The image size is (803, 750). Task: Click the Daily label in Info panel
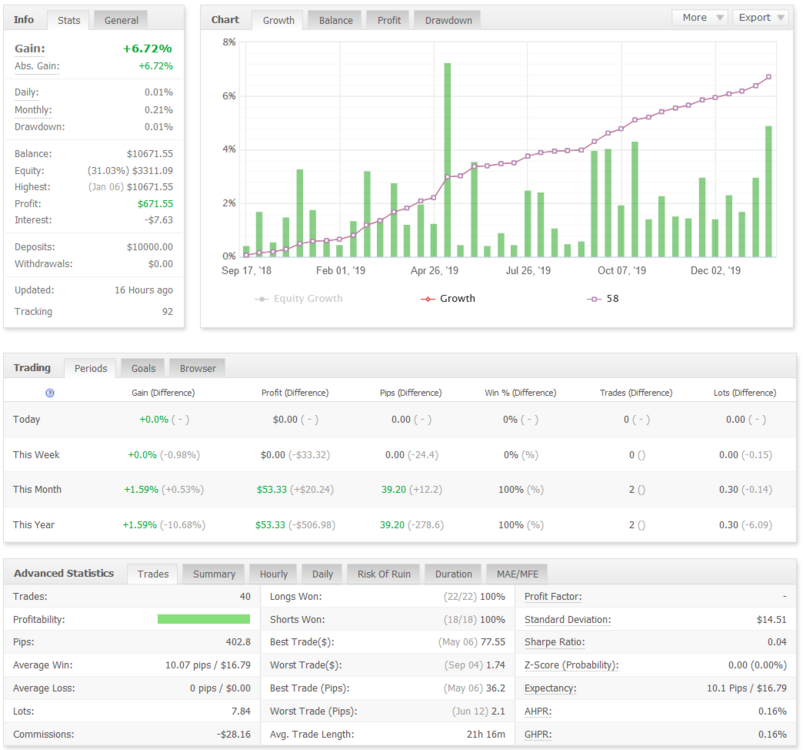click(27, 93)
